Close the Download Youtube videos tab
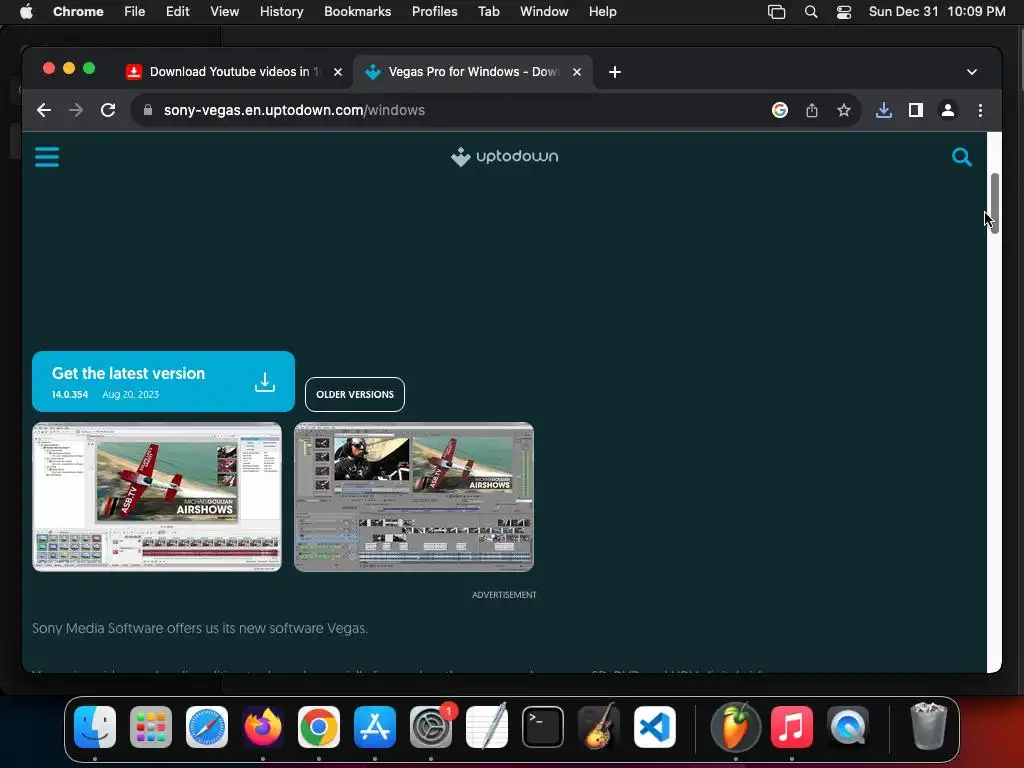1024x768 pixels. tap(338, 72)
